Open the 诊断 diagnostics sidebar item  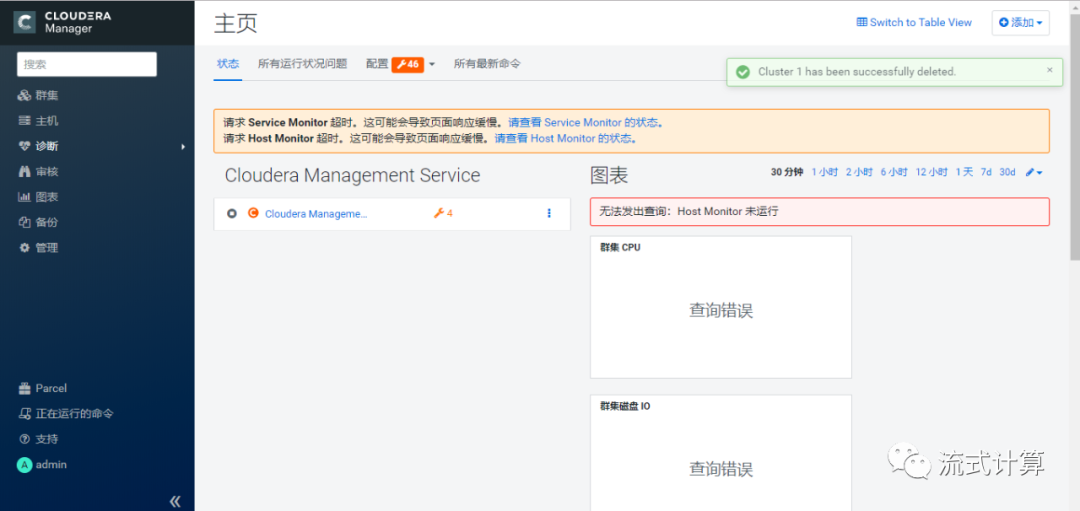[x=39, y=146]
